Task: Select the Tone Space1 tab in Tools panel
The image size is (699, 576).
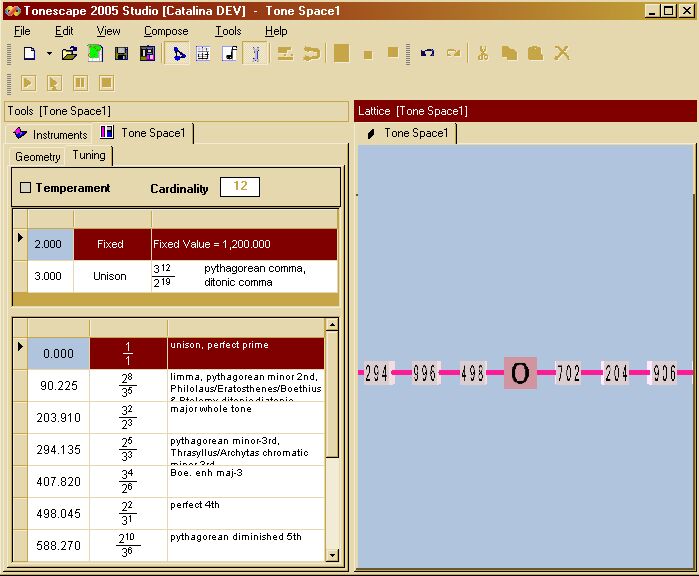Action: (x=143, y=133)
